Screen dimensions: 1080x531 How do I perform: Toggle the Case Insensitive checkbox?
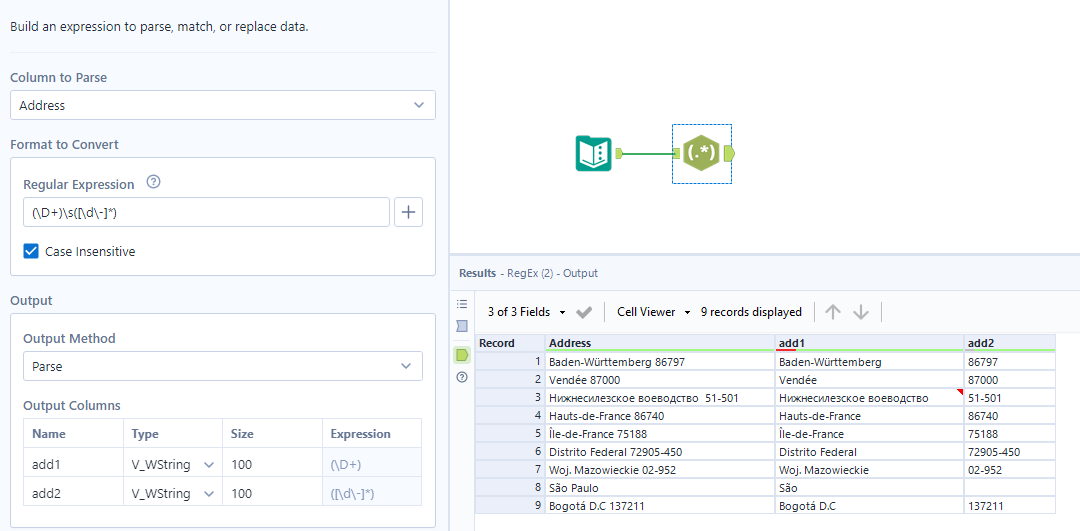point(32,252)
